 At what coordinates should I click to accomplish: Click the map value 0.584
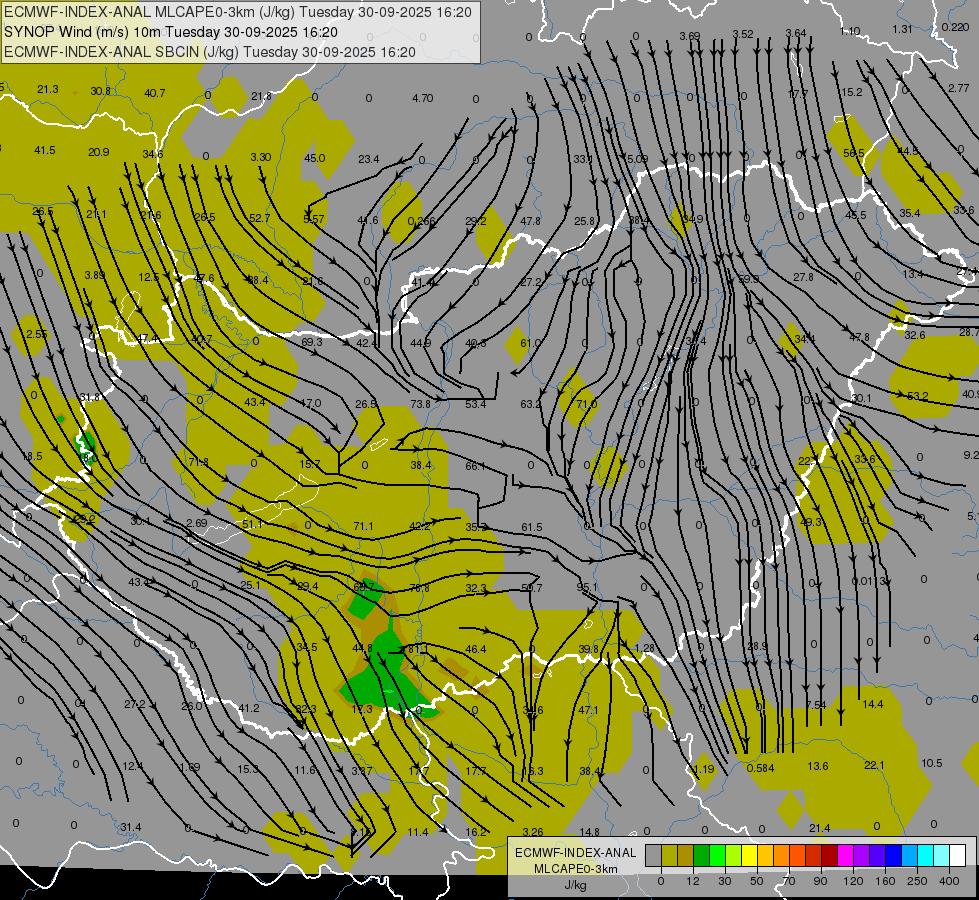coord(760,768)
